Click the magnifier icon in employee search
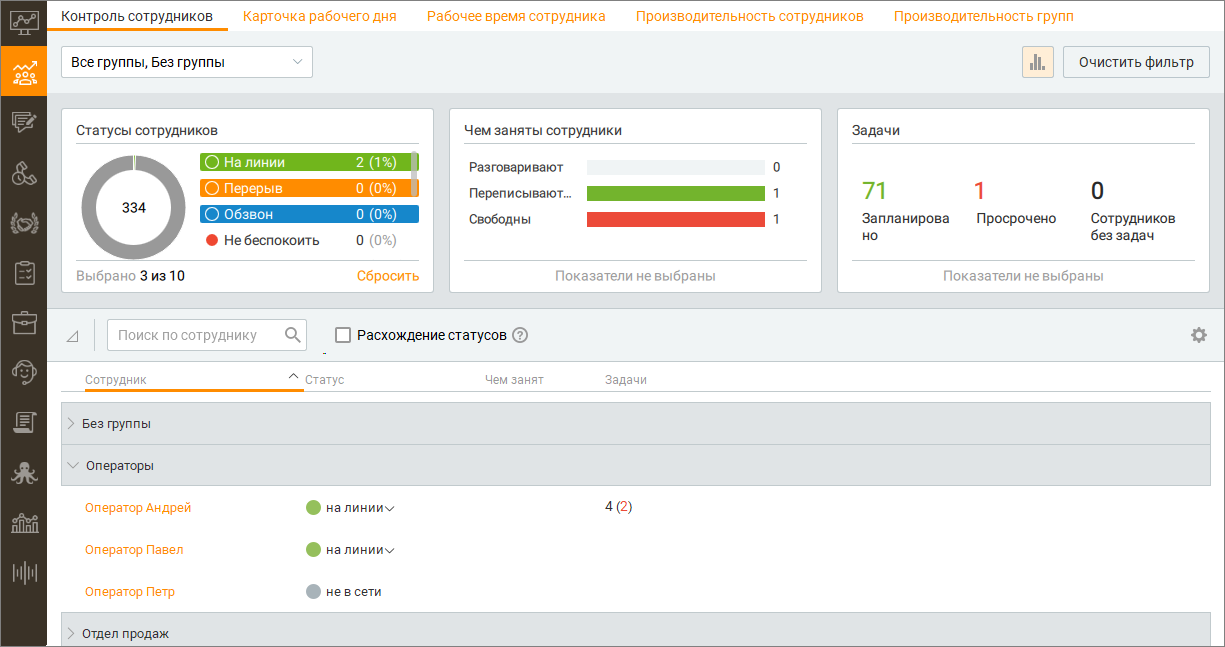1225x647 pixels. (x=293, y=335)
